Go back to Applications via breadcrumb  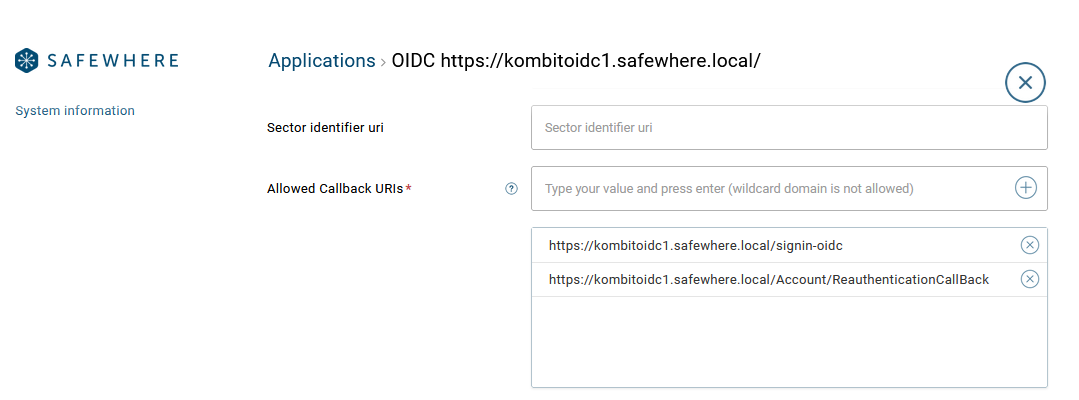pos(321,61)
